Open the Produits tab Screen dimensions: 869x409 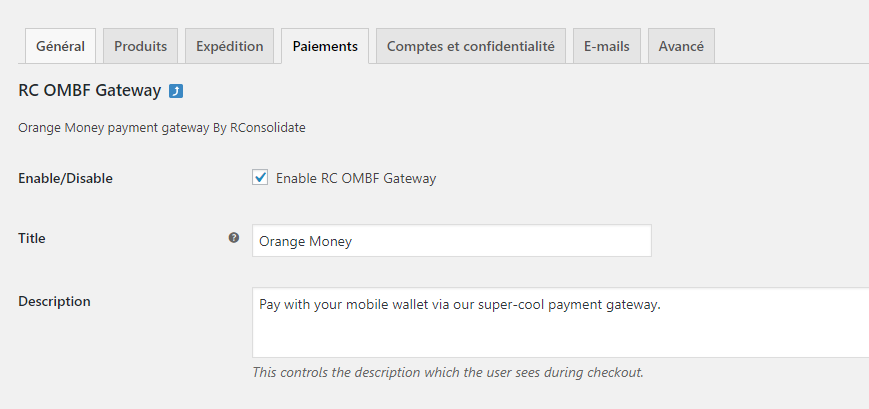tap(140, 46)
